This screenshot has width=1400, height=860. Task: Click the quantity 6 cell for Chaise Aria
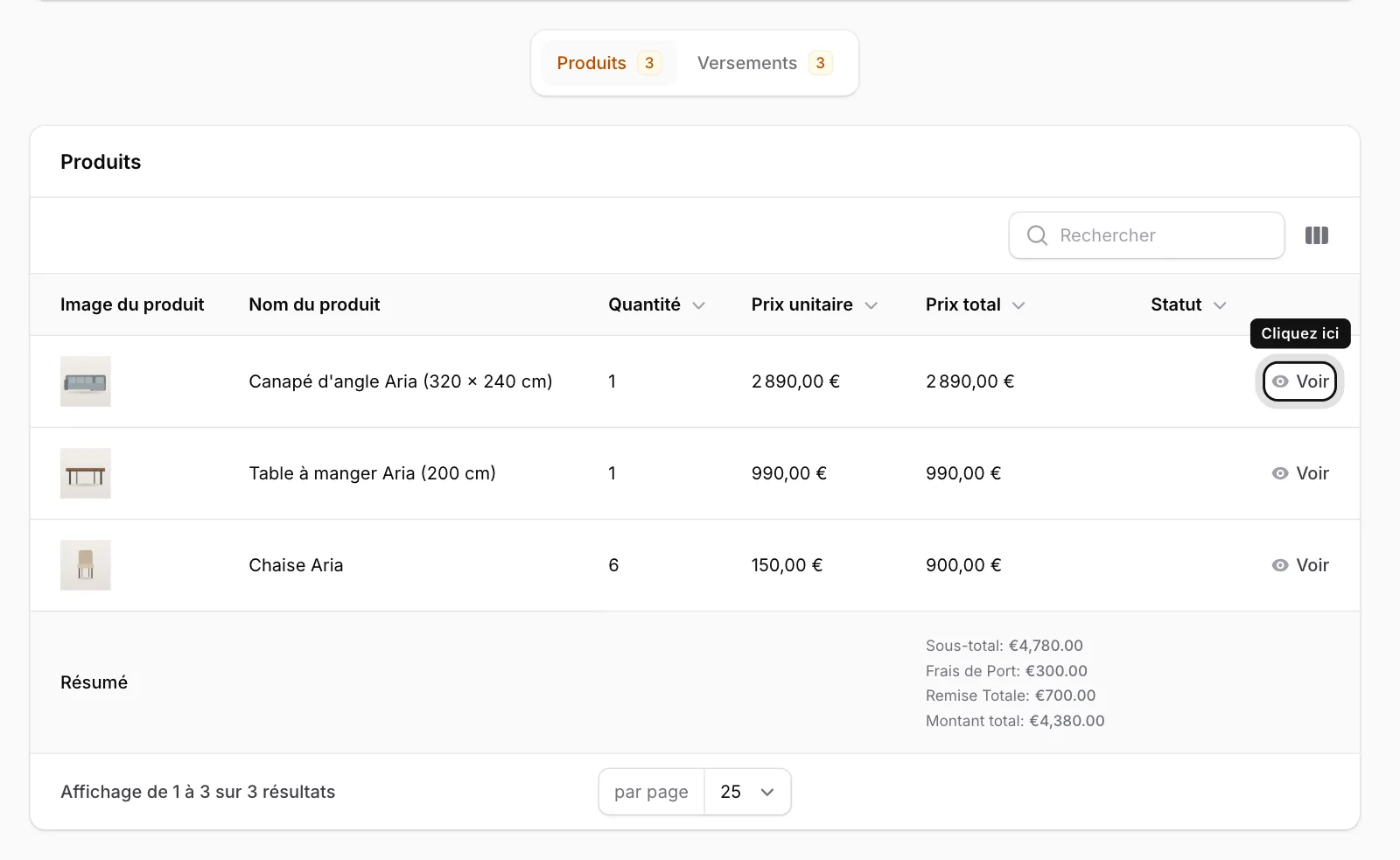613,565
